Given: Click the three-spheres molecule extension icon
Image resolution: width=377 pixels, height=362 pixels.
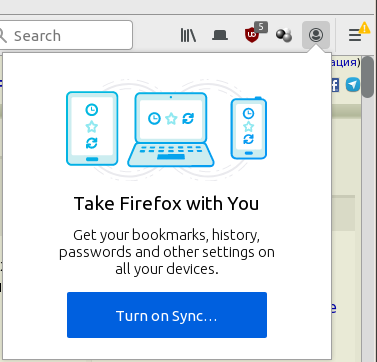Looking at the screenshot, I should (284, 35).
